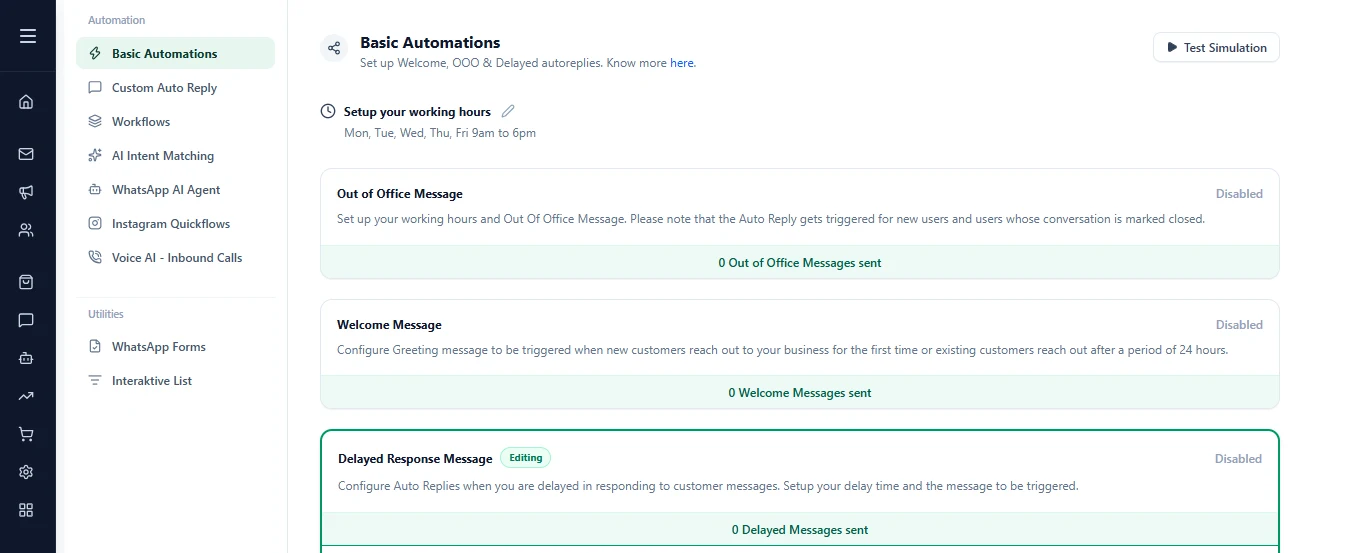
Task: Click the Editing badge on Delayed Response
Action: pos(525,458)
